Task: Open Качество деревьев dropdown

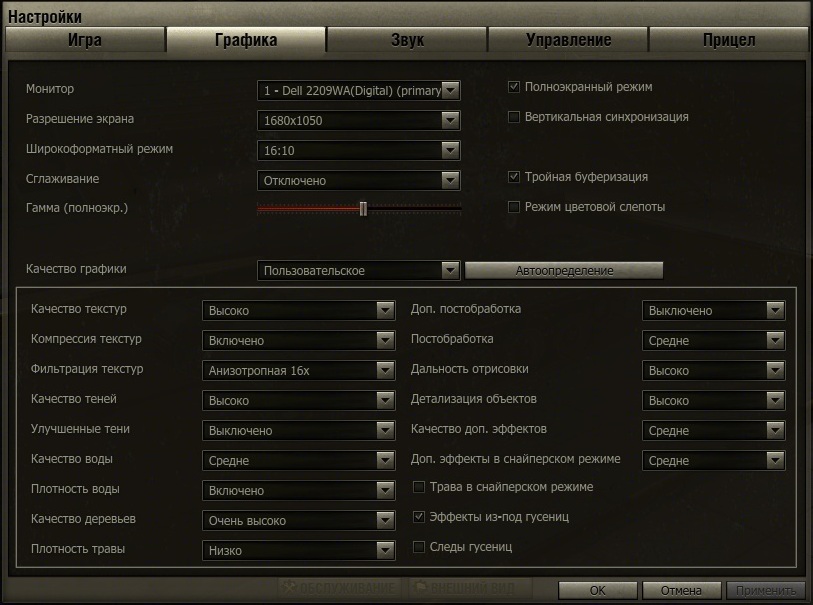Action: click(x=299, y=521)
